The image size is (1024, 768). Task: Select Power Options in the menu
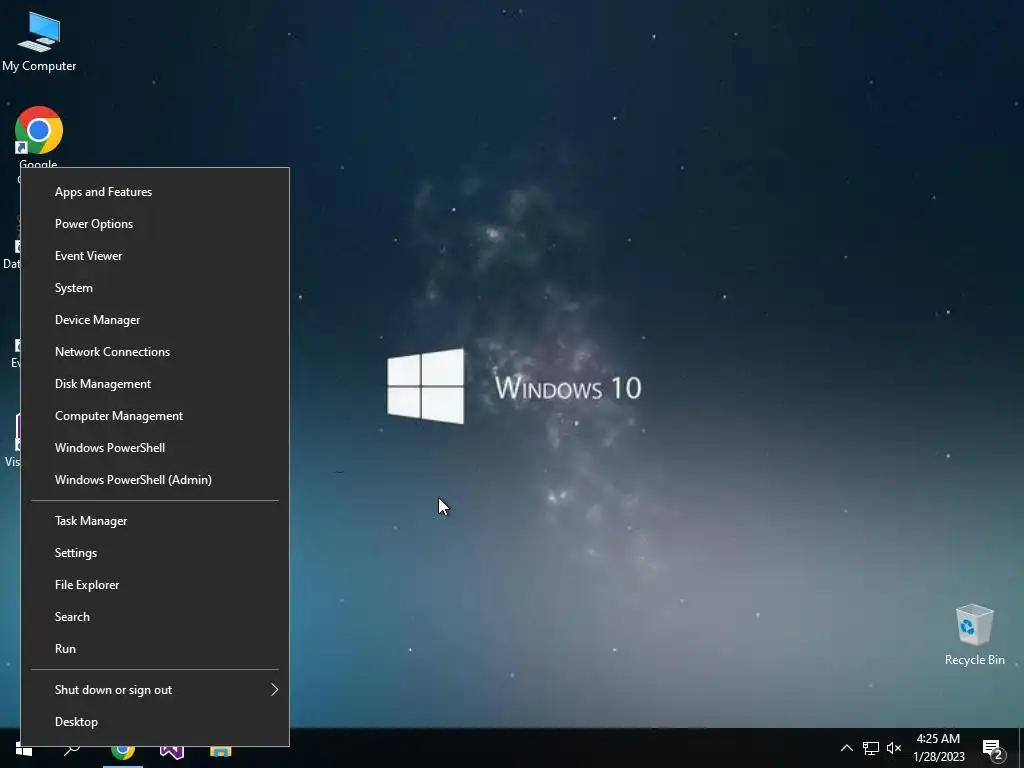(155, 224)
